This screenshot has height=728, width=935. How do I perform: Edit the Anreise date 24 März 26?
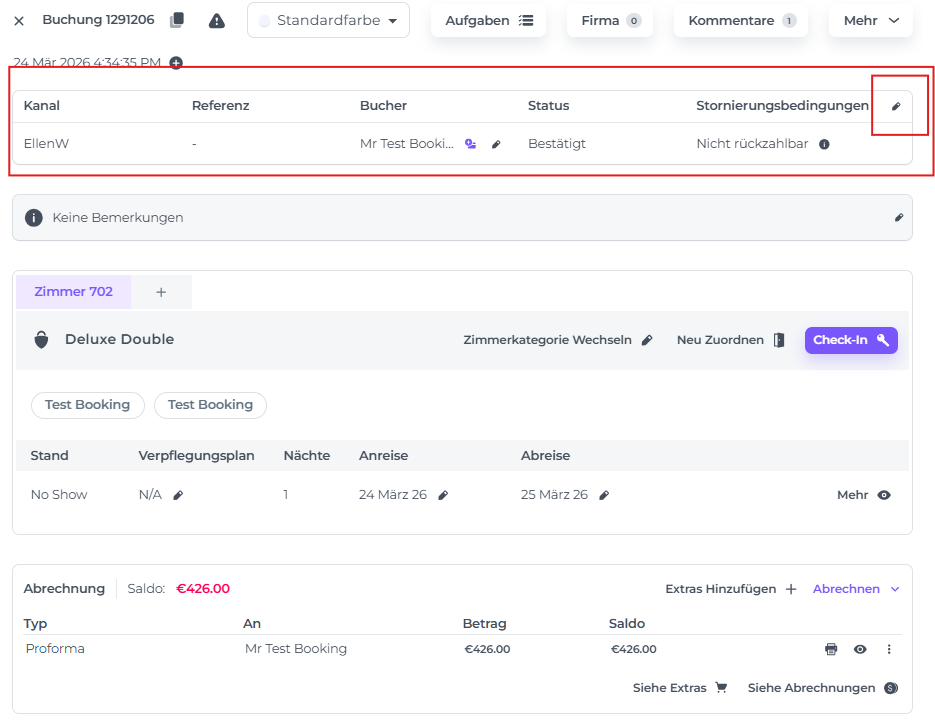[443, 495]
